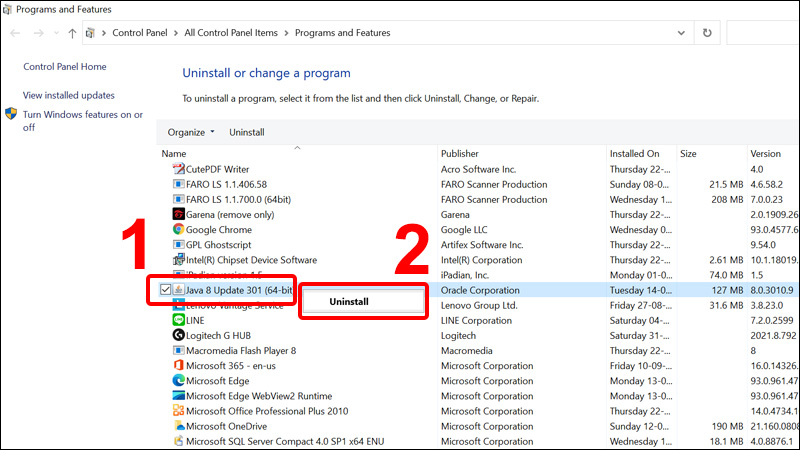Open Turn Windows features on or off

83,121
